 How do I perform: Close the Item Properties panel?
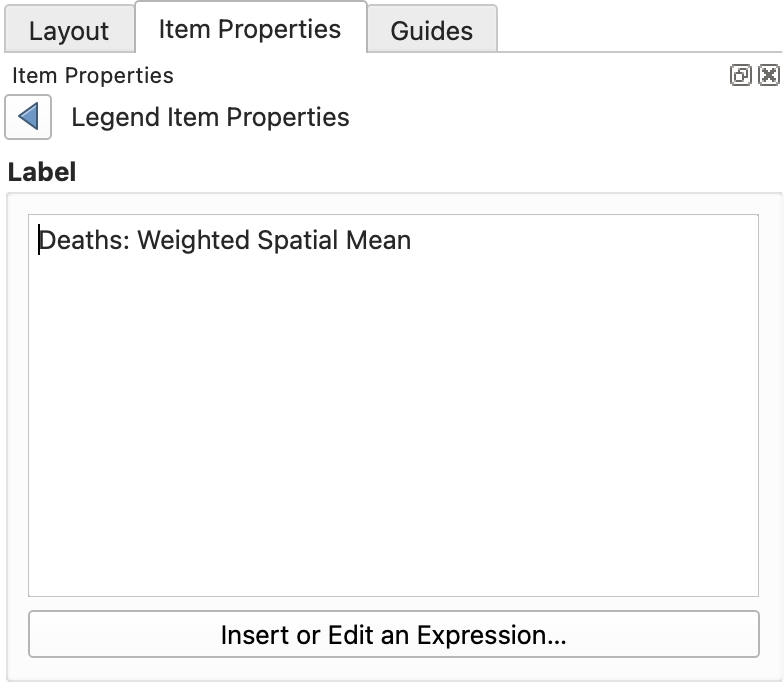click(x=768, y=75)
